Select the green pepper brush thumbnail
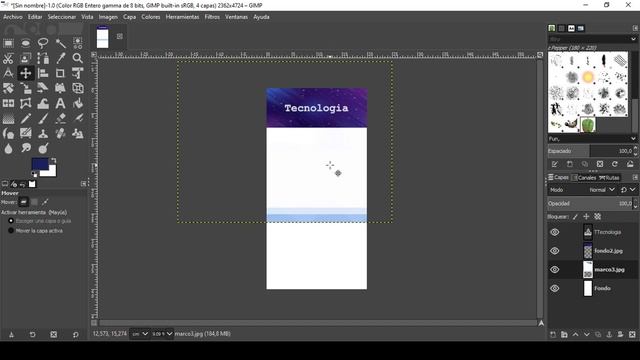The height and width of the screenshot is (360, 640). pyautogui.click(x=587, y=125)
